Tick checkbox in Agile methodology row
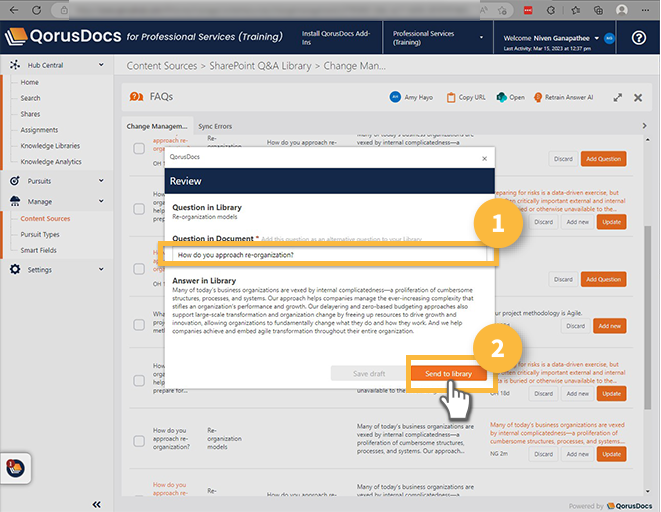 139,325
